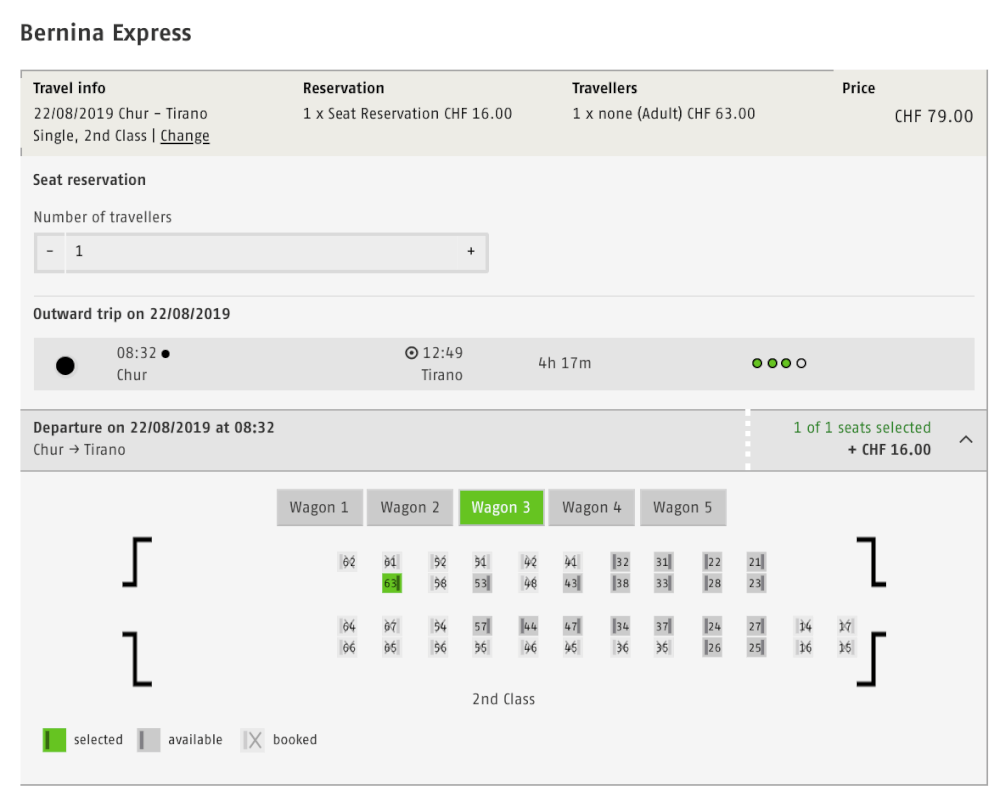Pick available seat 38
This screenshot has width=1000, height=796.
[x=621, y=583]
